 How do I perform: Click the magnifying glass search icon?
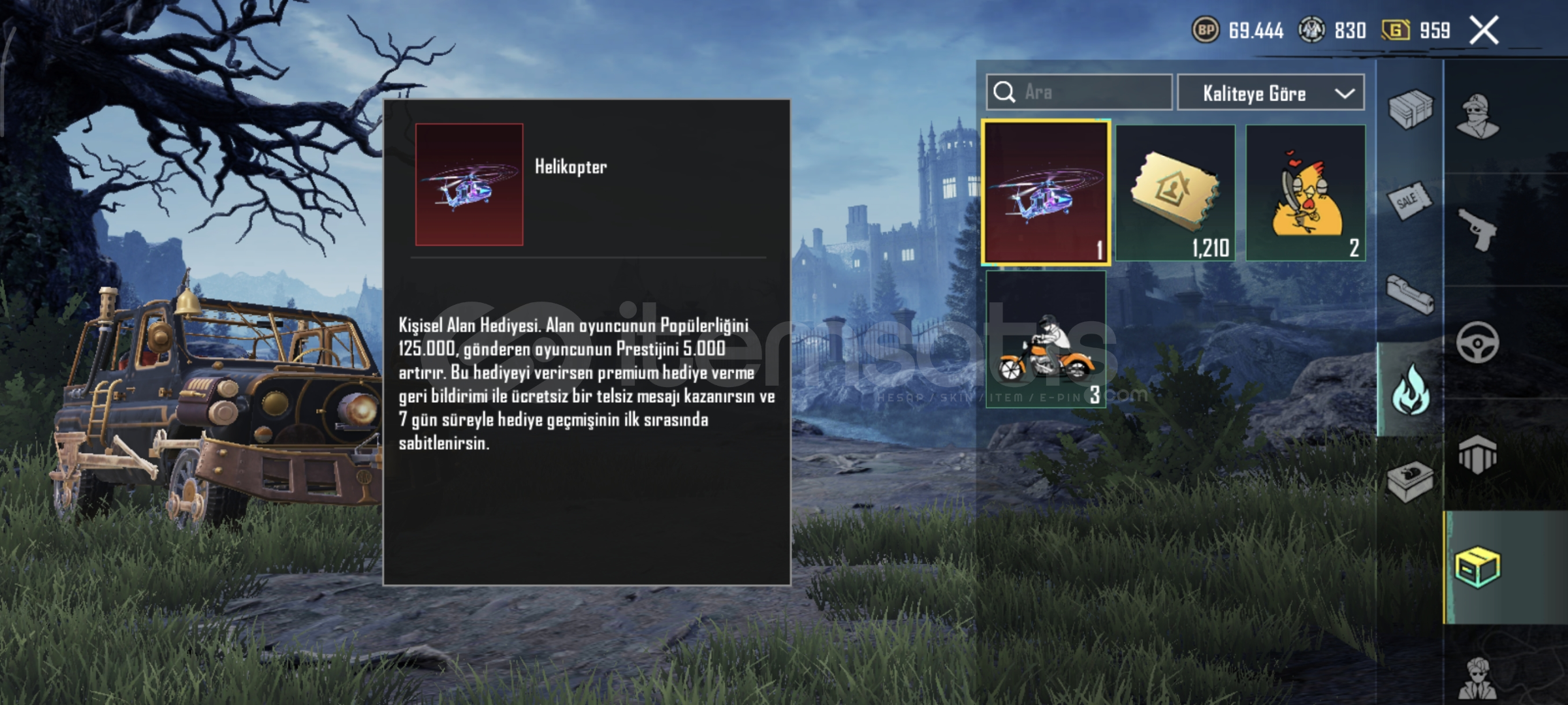click(x=1004, y=92)
